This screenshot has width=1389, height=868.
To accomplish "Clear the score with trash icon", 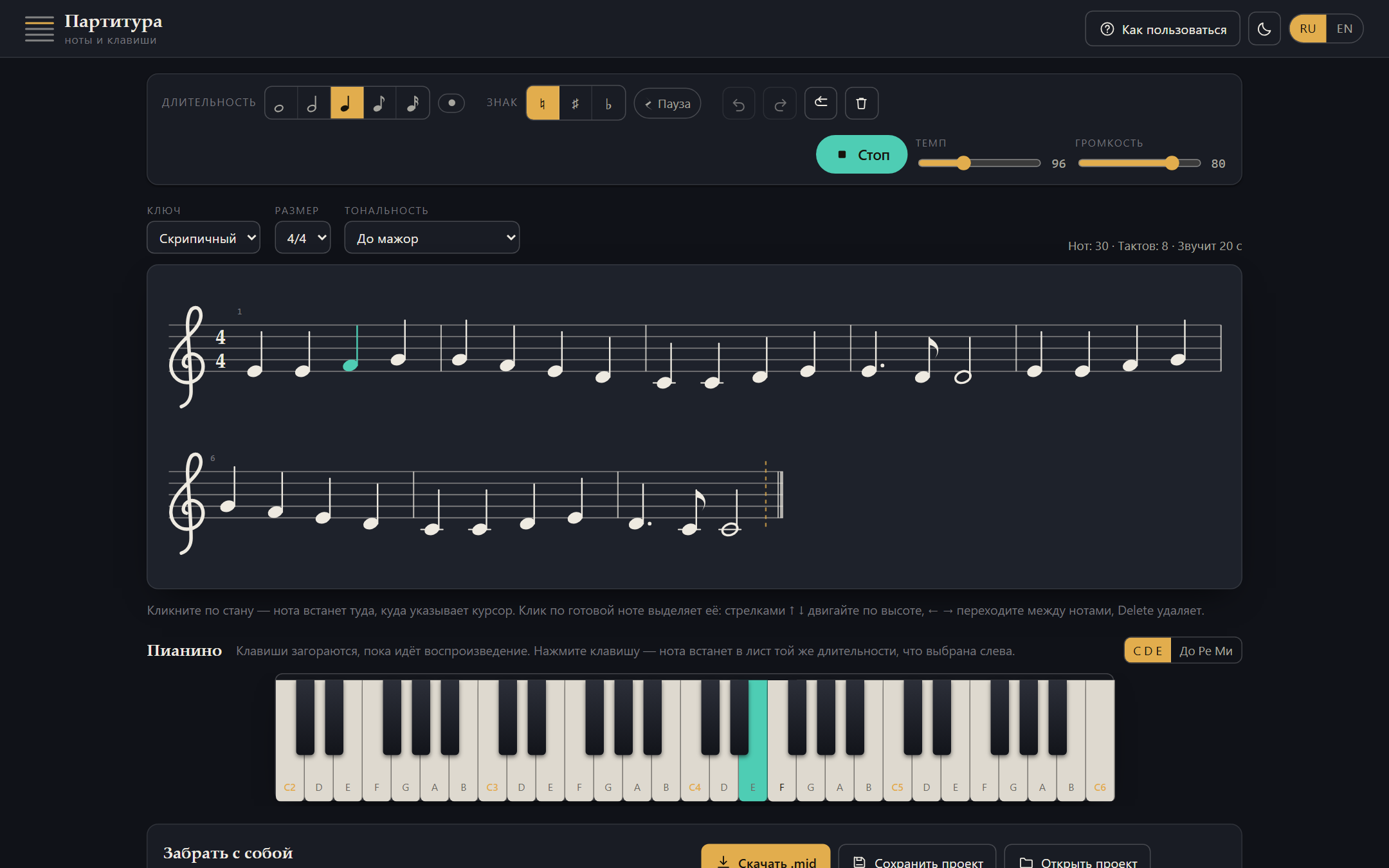I will click(862, 103).
